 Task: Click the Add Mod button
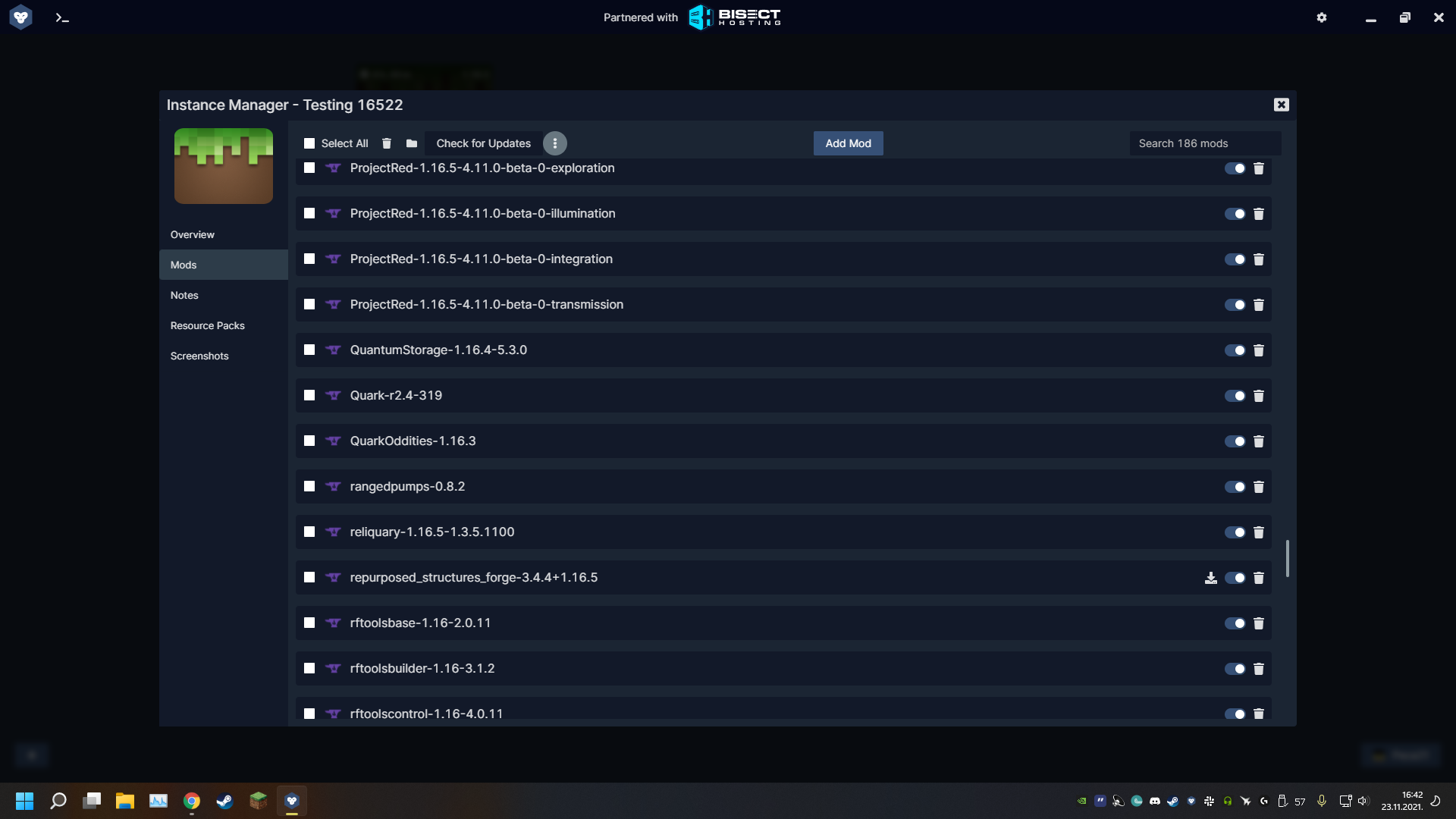[x=848, y=143]
